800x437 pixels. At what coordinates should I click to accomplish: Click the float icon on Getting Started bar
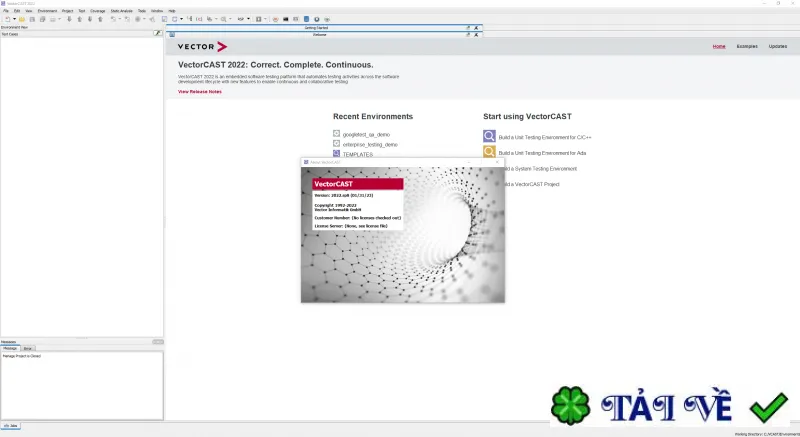pos(468,28)
